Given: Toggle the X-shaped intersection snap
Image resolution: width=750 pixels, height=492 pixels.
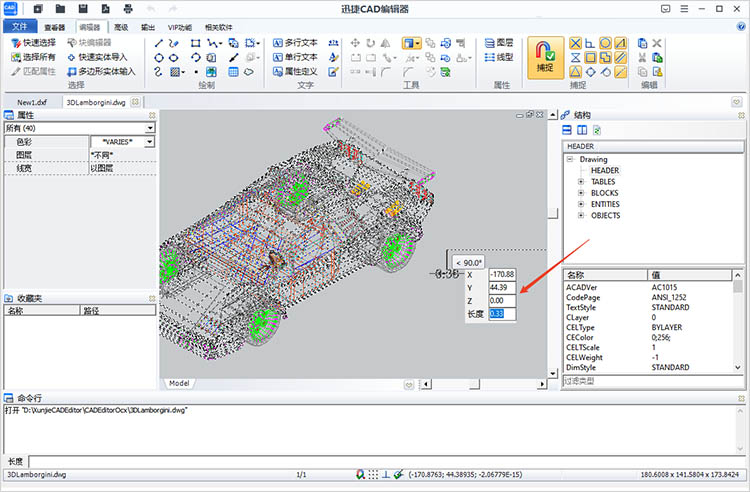Looking at the screenshot, I should (x=575, y=44).
